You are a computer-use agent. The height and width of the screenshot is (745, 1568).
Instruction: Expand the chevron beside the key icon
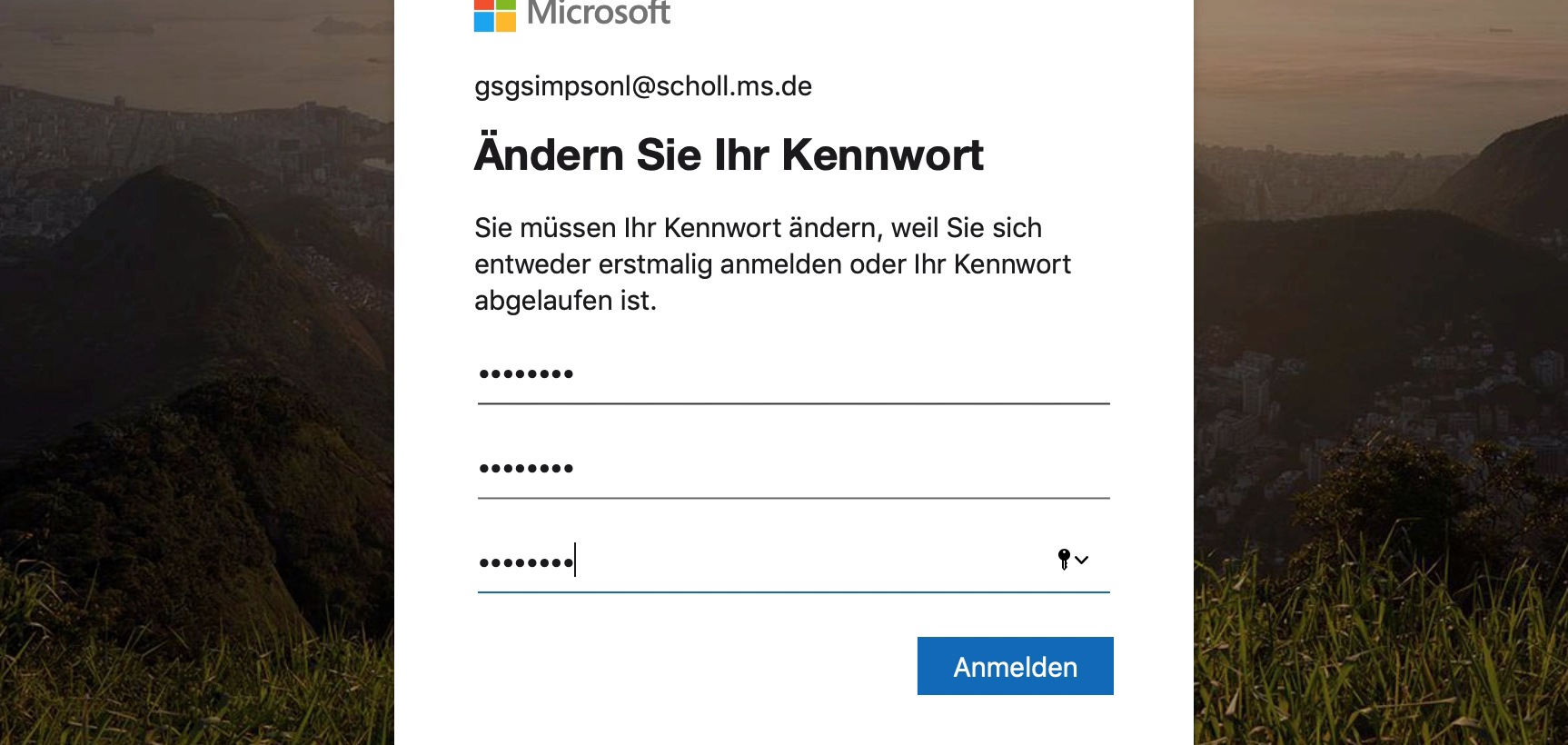click(x=1082, y=560)
